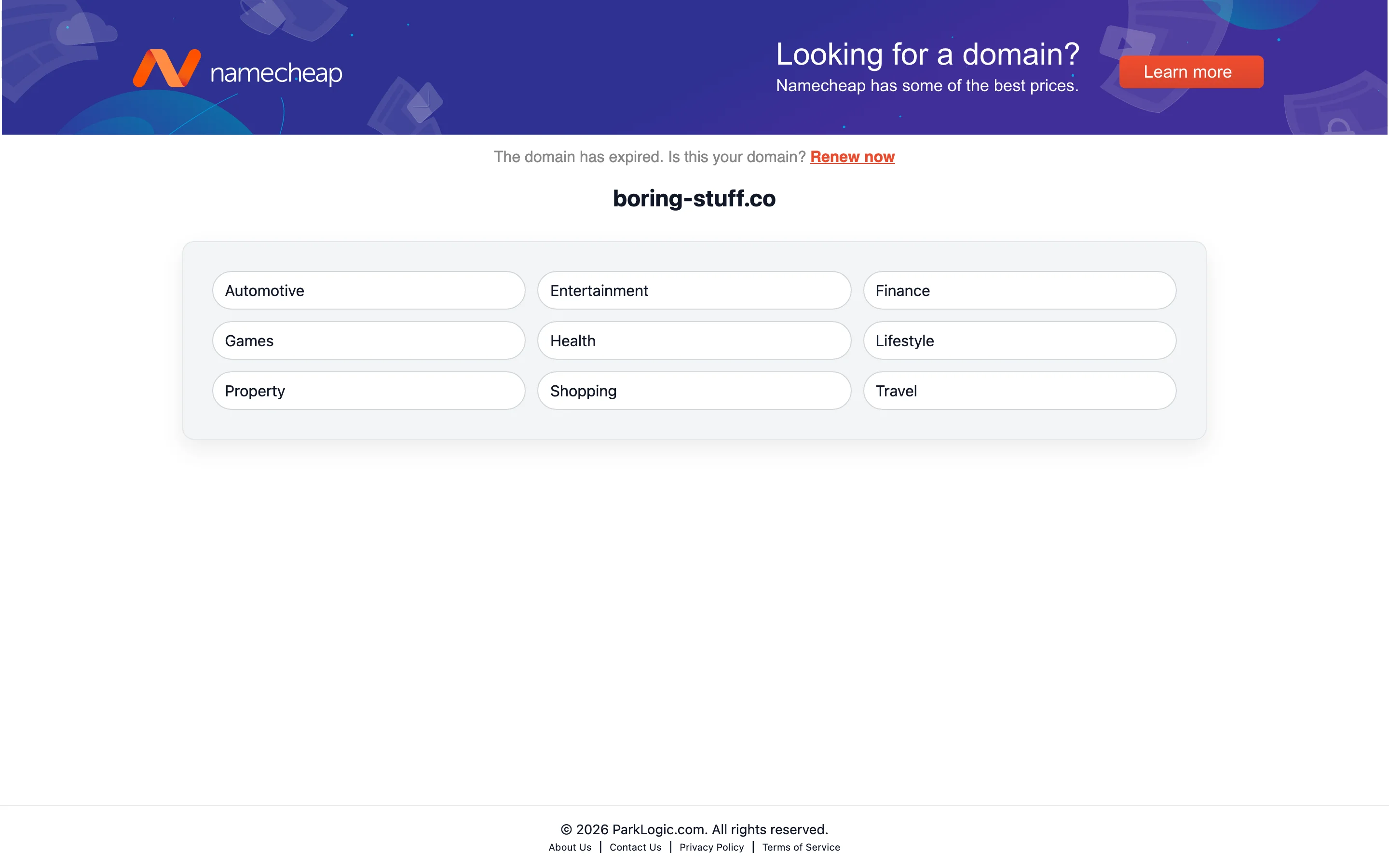Image resolution: width=1389 pixels, height=868 pixels.
Task: Select the Finance category
Action: [x=1019, y=290]
